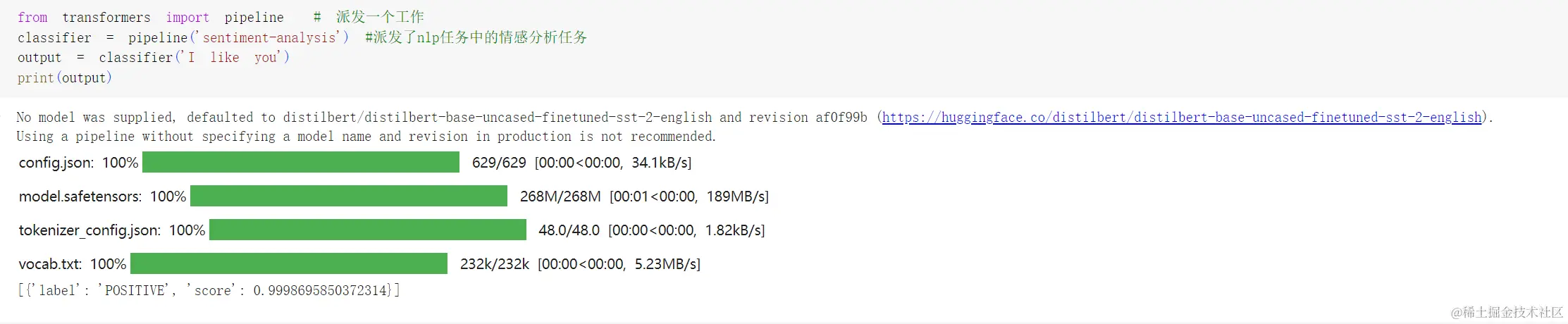
Task: Click the tokenizer_config.json file label
Action: click(x=89, y=230)
